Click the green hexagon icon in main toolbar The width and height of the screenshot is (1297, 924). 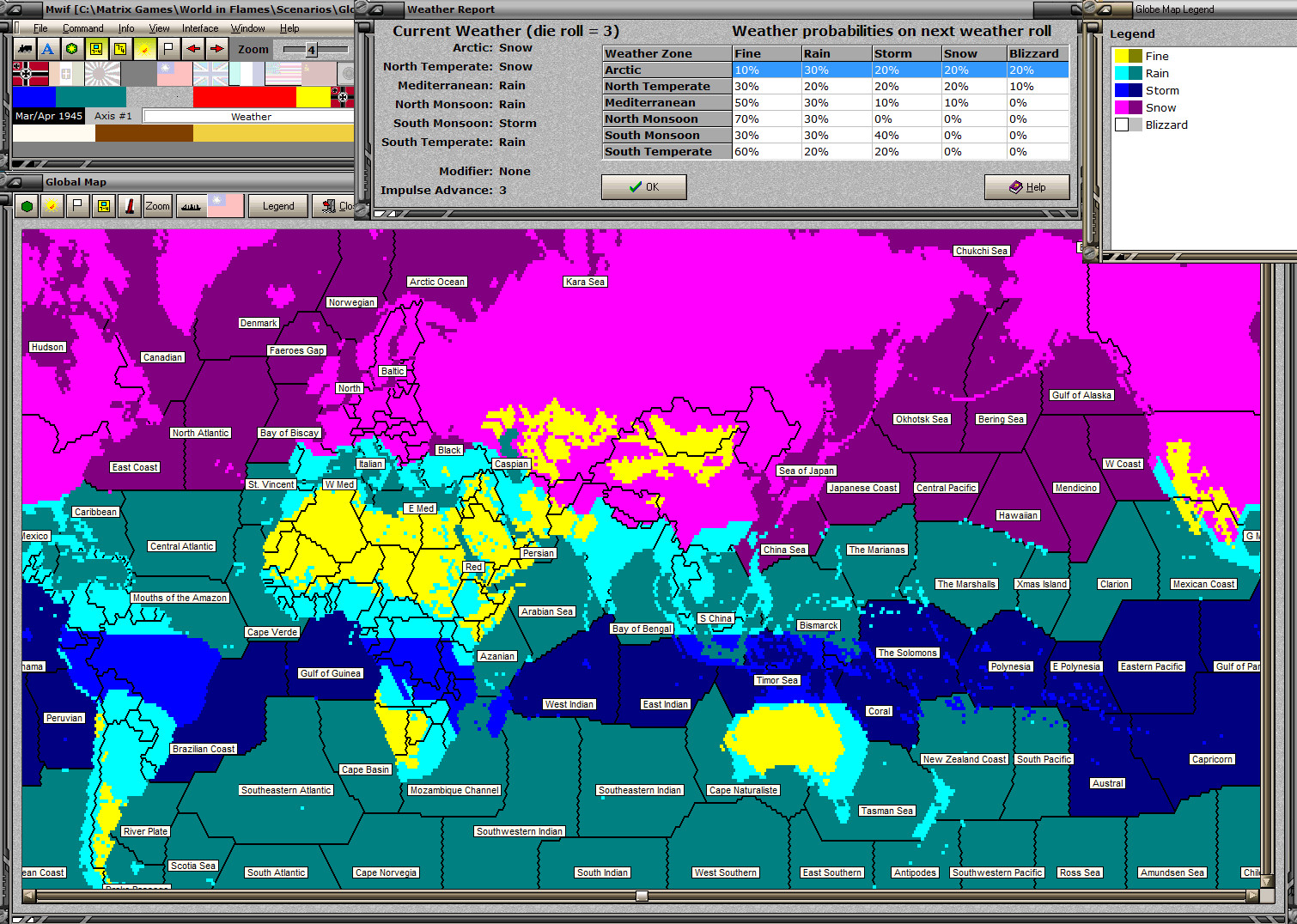tap(72, 49)
